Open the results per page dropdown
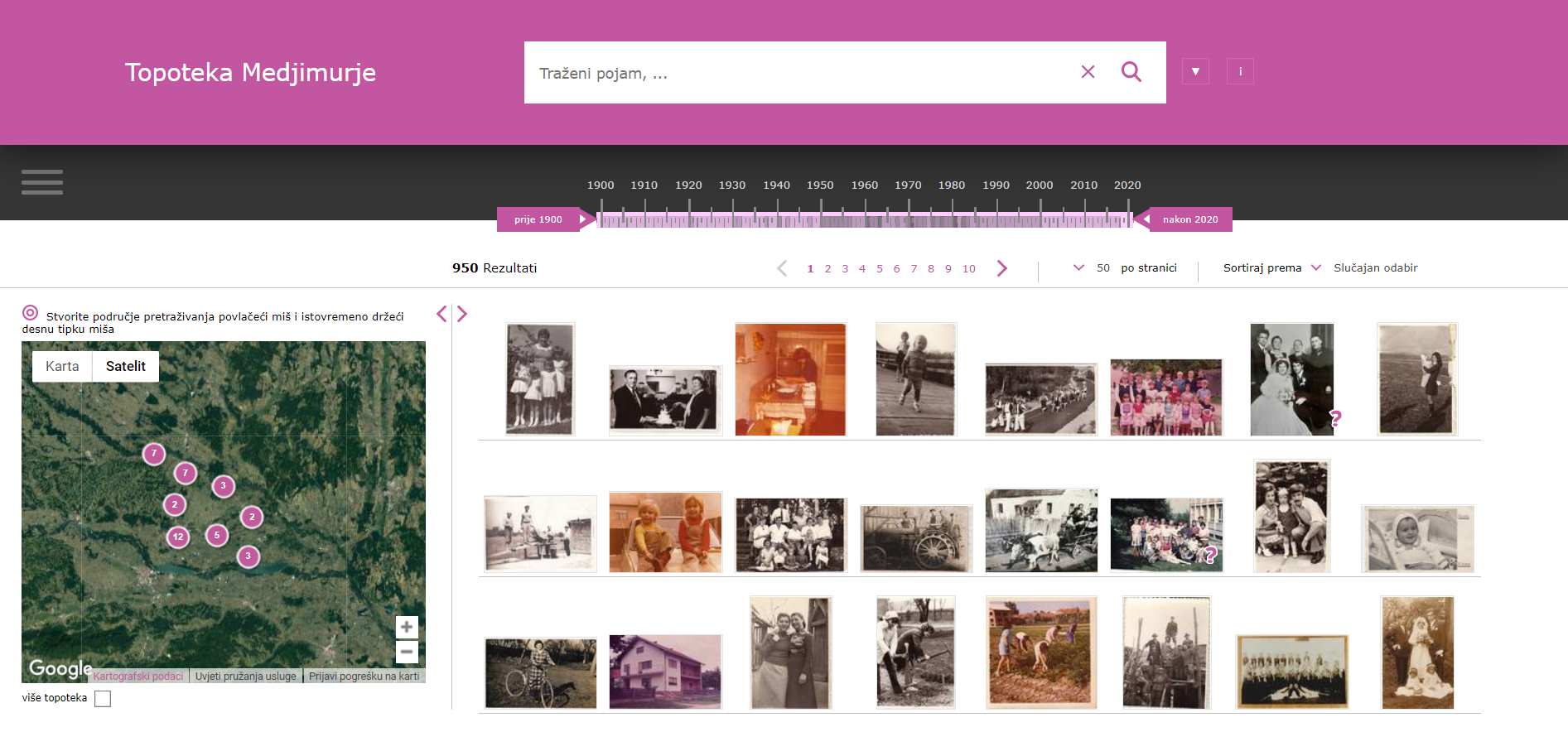1568x732 pixels. [x=1078, y=267]
